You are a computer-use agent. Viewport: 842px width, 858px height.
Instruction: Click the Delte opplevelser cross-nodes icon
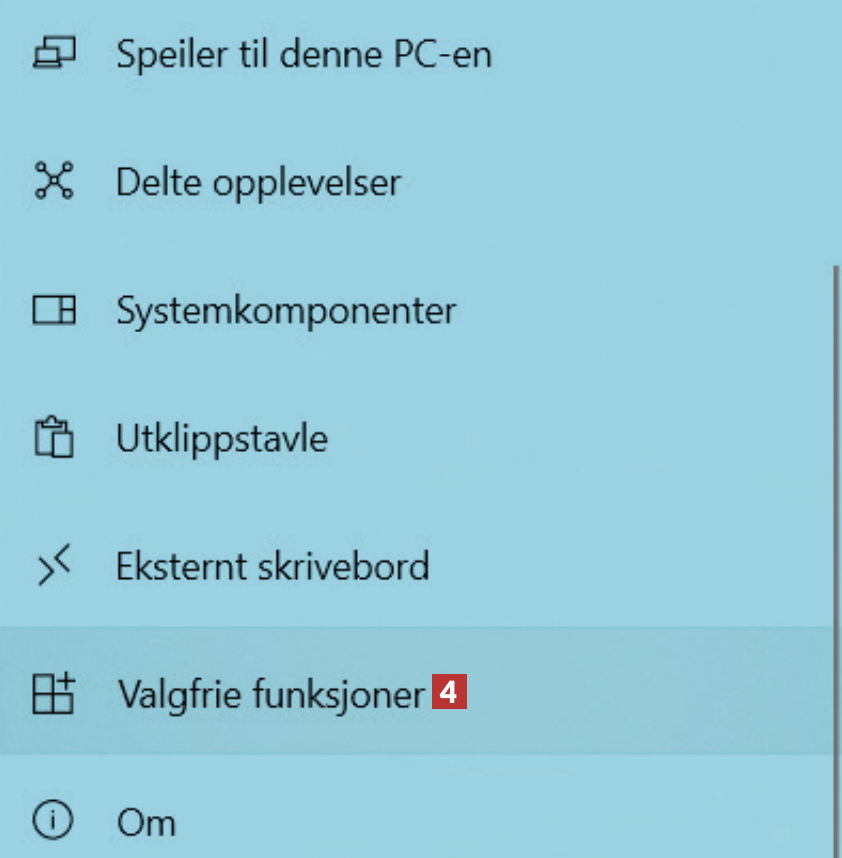coord(53,182)
